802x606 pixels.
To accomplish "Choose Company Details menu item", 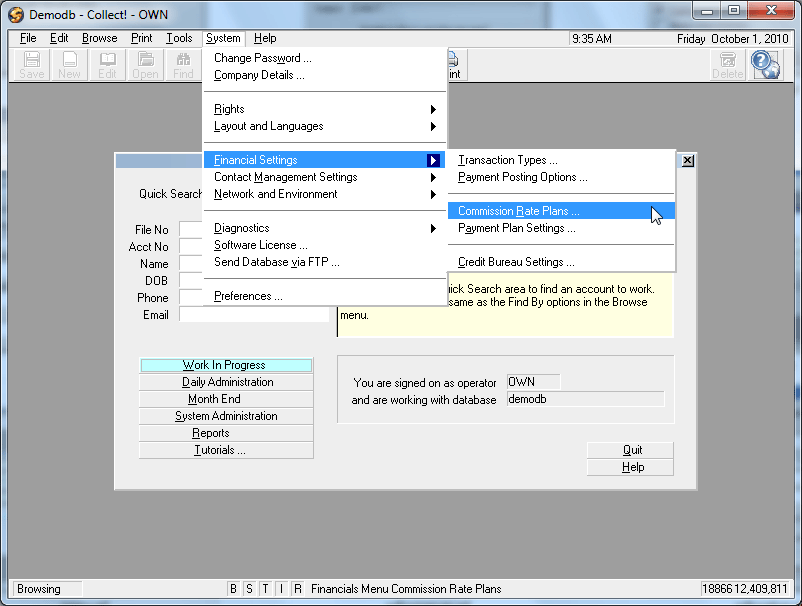I will tap(325, 75).
